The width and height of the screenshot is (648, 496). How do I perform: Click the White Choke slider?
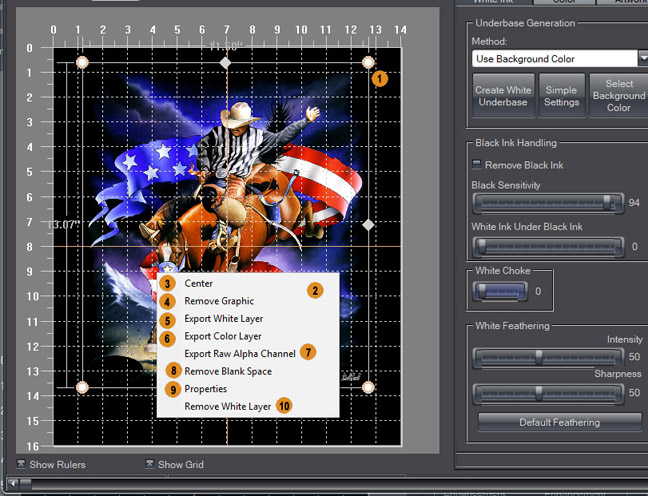[x=500, y=291]
